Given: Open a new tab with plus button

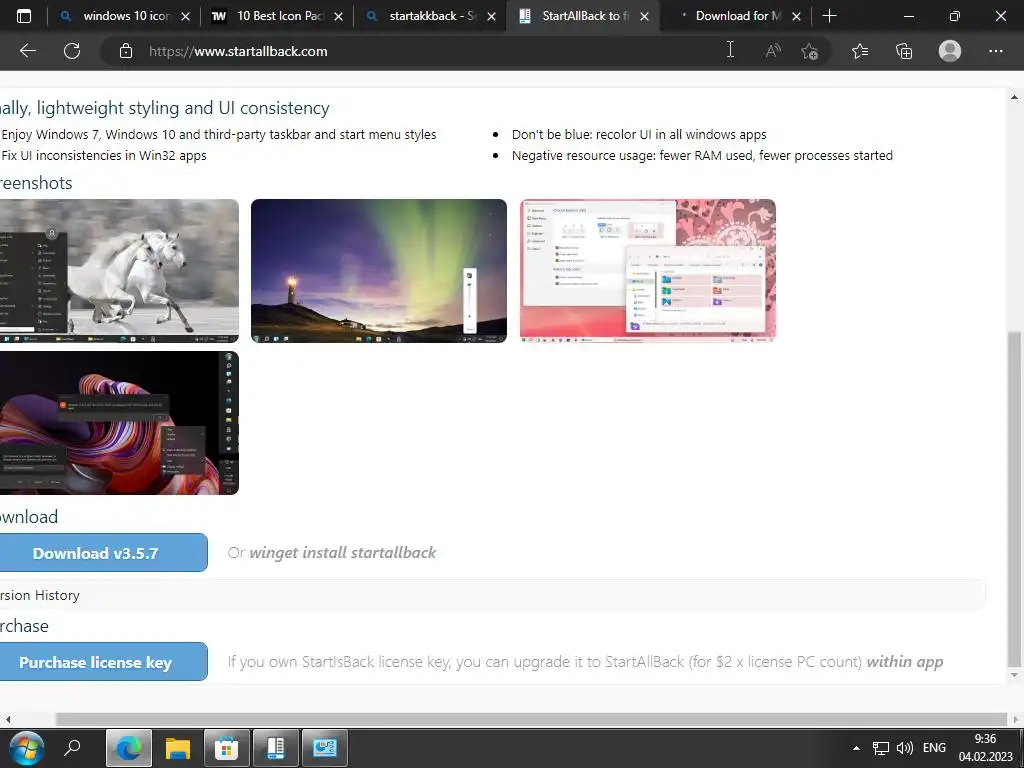Looking at the screenshot, I should click(x=829, y=16).
